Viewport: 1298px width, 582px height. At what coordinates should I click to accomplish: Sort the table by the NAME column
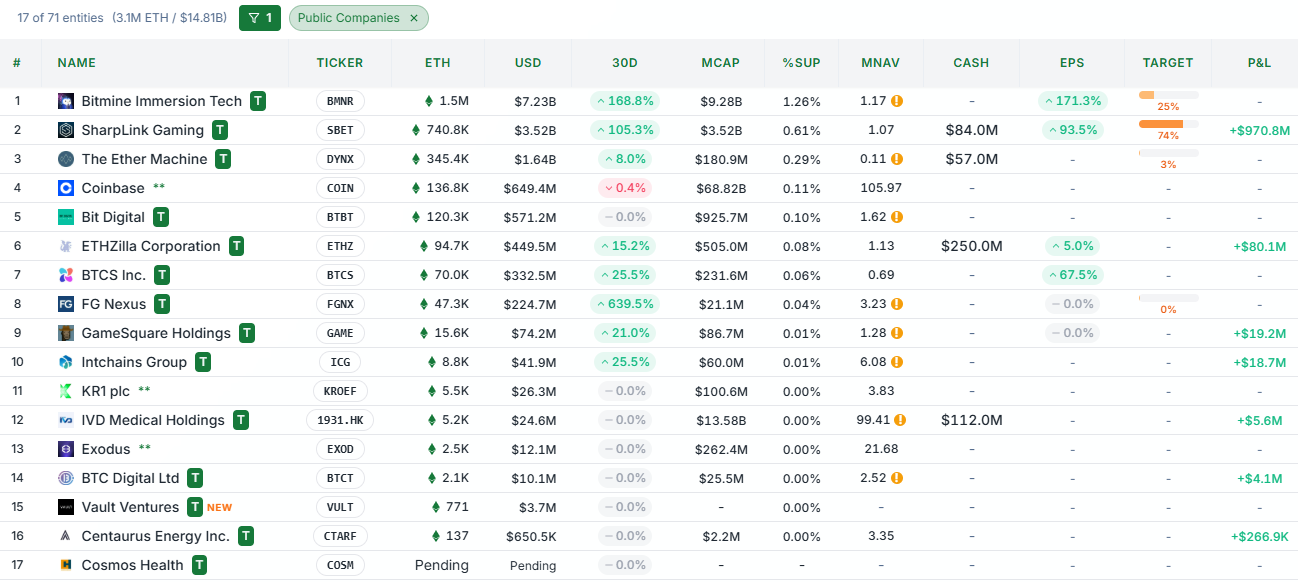click(x=77, y=63)
